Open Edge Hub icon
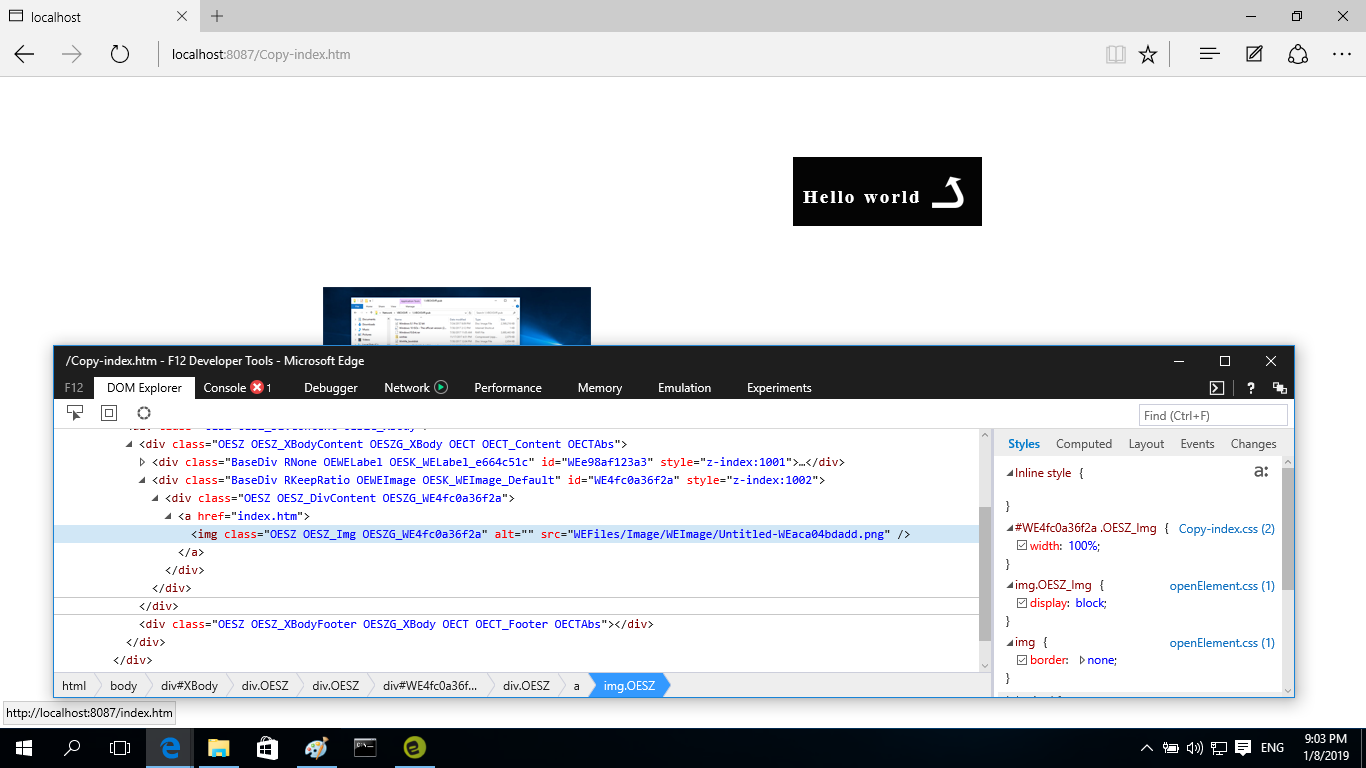This screenshot has height=768, width=1366. coord(1209,54)
